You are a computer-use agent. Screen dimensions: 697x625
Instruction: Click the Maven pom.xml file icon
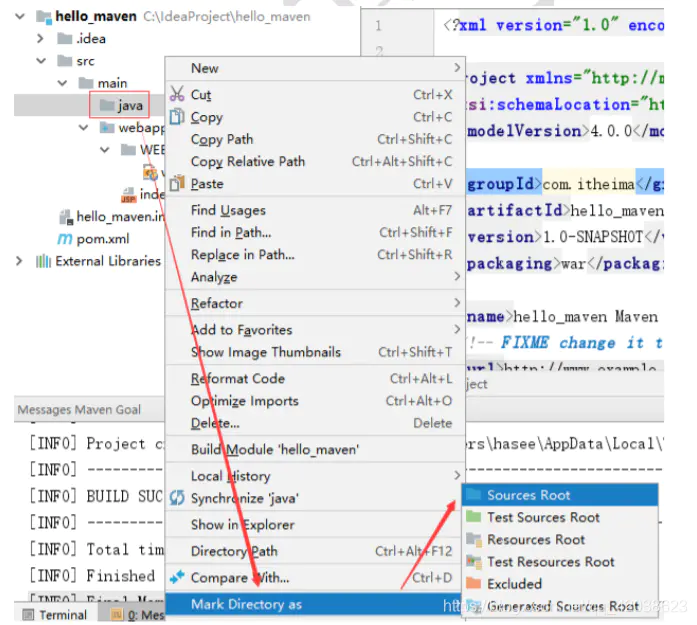coord(64,239)
